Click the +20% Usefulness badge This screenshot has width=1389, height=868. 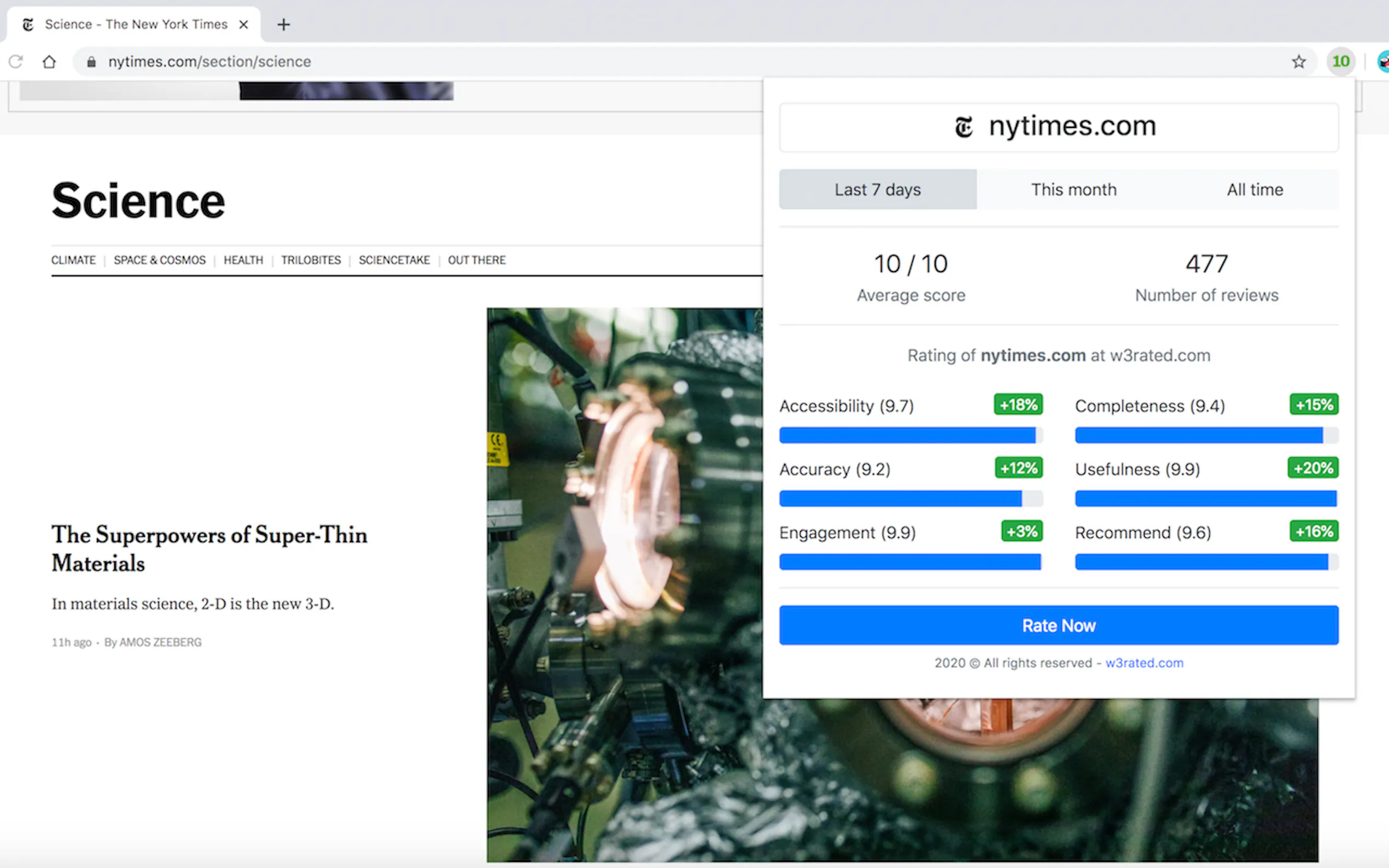coord(1313,468)
